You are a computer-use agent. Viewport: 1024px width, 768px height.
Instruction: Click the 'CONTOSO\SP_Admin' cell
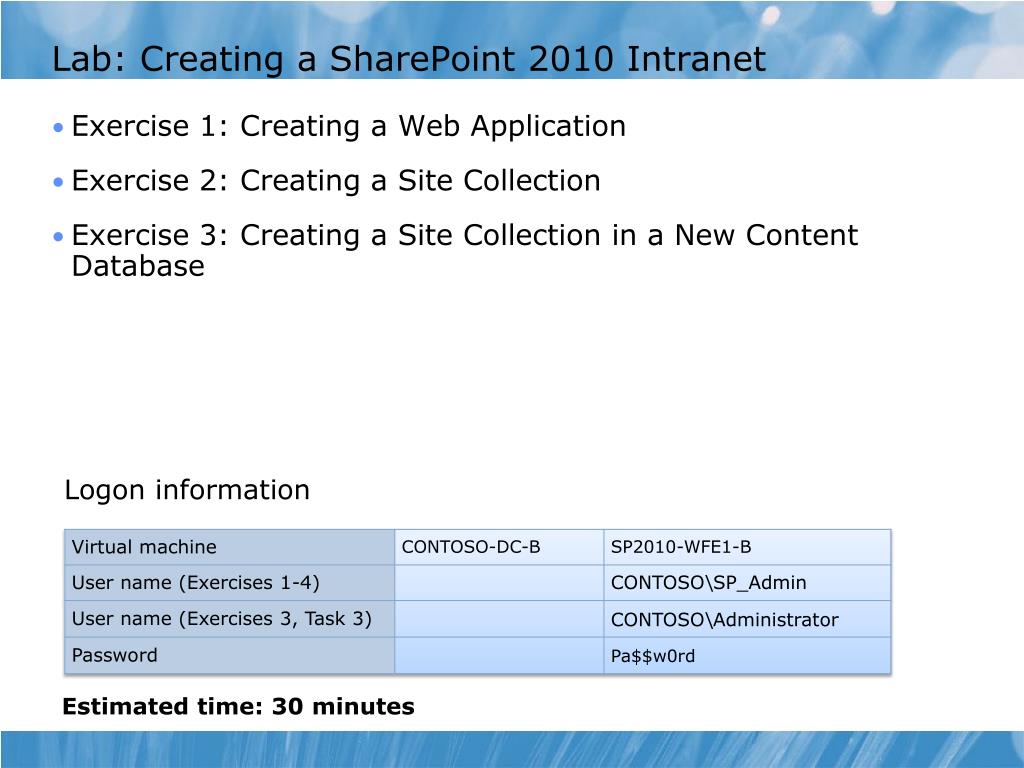tap(747, 583)
